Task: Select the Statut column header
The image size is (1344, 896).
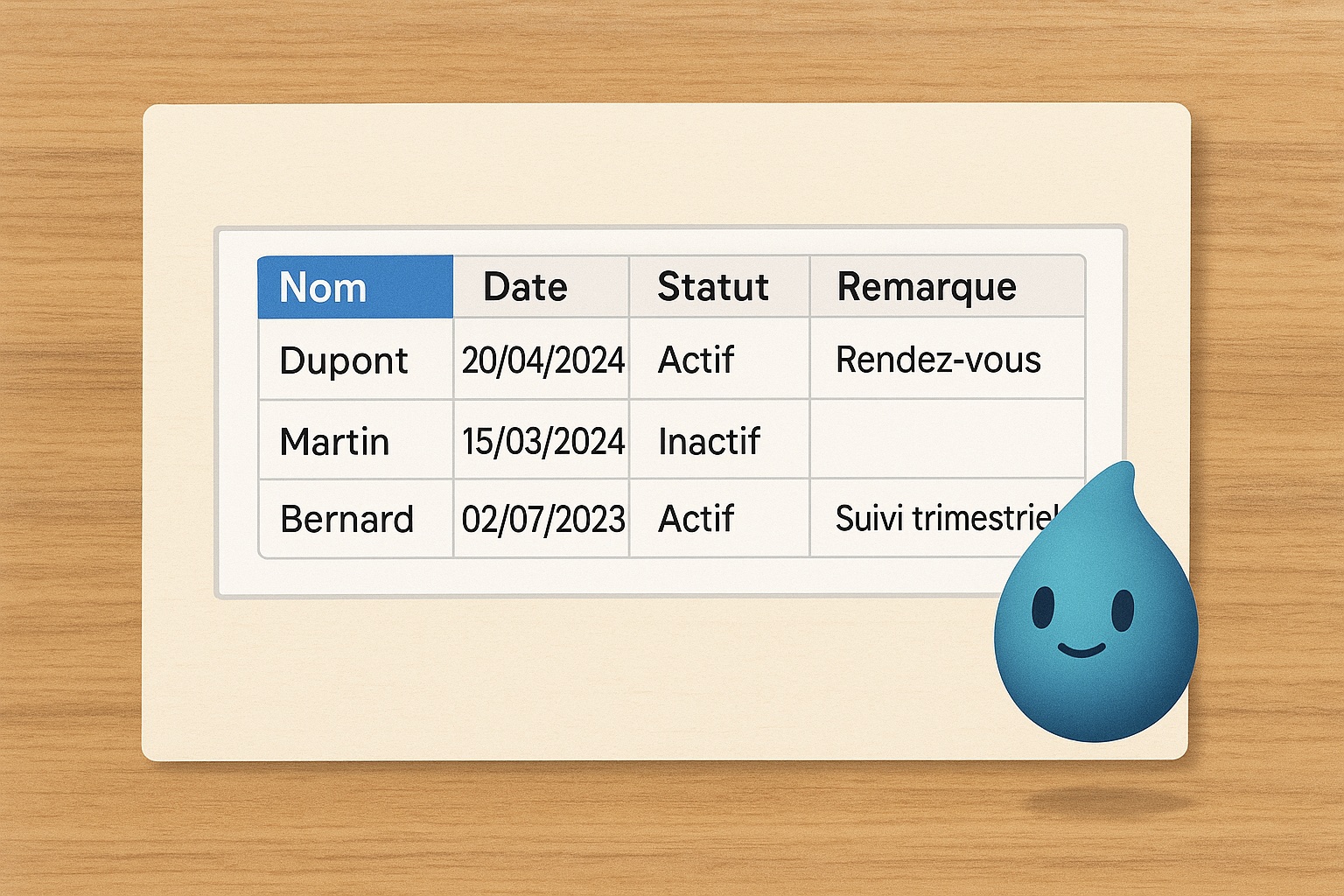Action: point(718,287)
